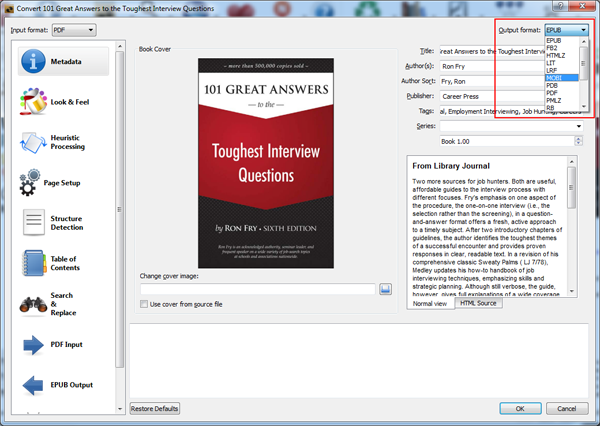Expand the Series dropdown
The image size is (600, 426).
pyautogui.click(x=579, y=126)
